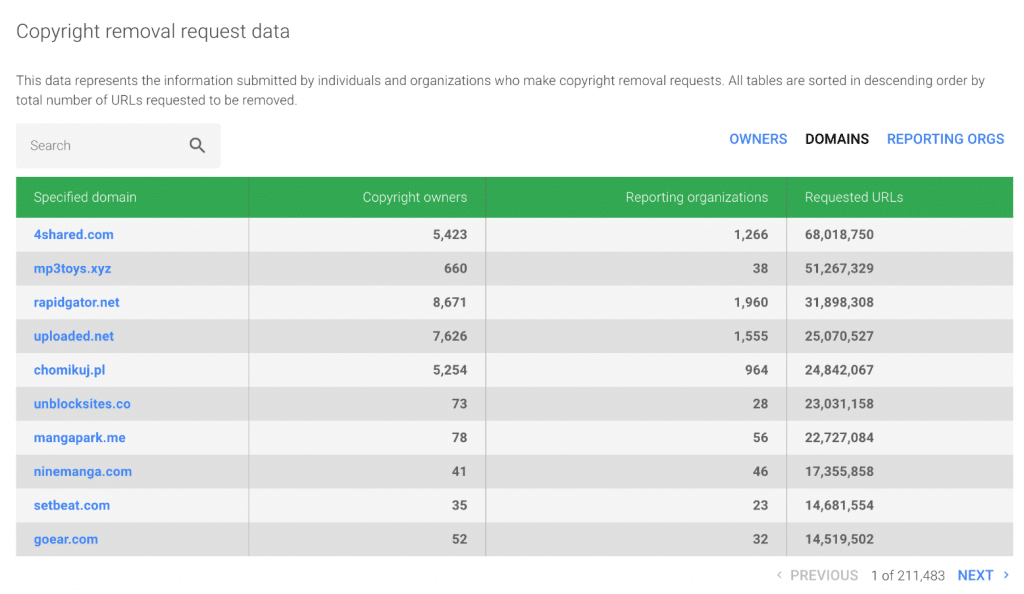Open the unblocksites.co domain link
Image resolution: width=1024 pixels, height=594 pixels.
[82, 404]
